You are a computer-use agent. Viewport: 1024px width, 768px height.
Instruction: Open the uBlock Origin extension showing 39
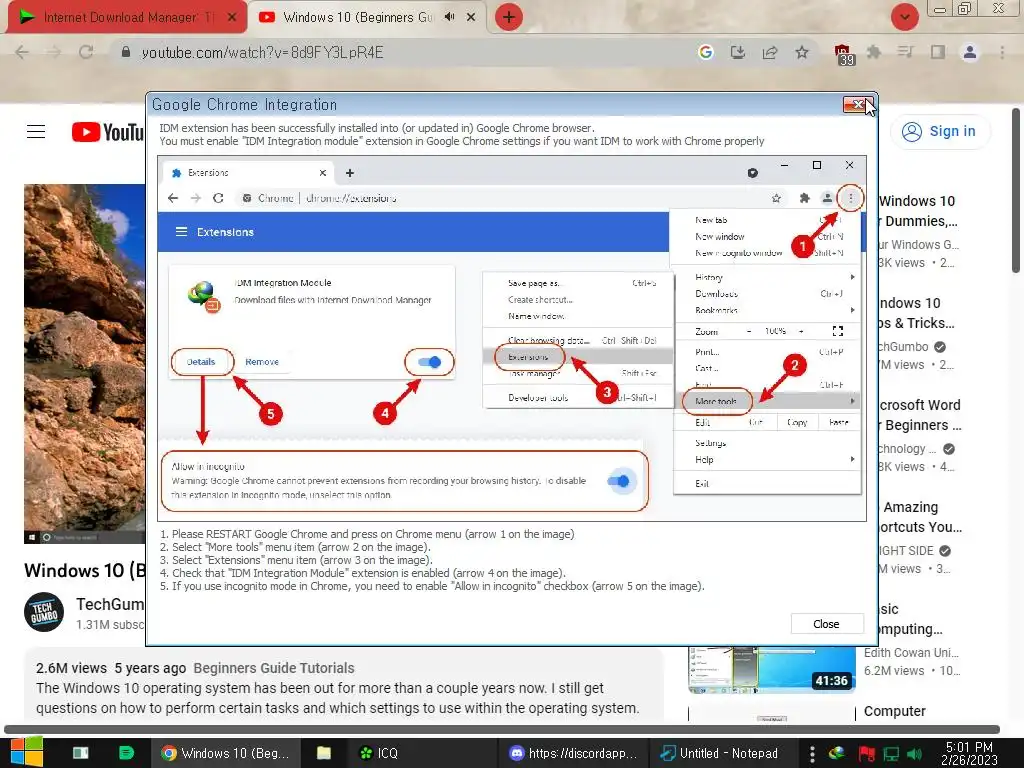(x=844, y=54)
